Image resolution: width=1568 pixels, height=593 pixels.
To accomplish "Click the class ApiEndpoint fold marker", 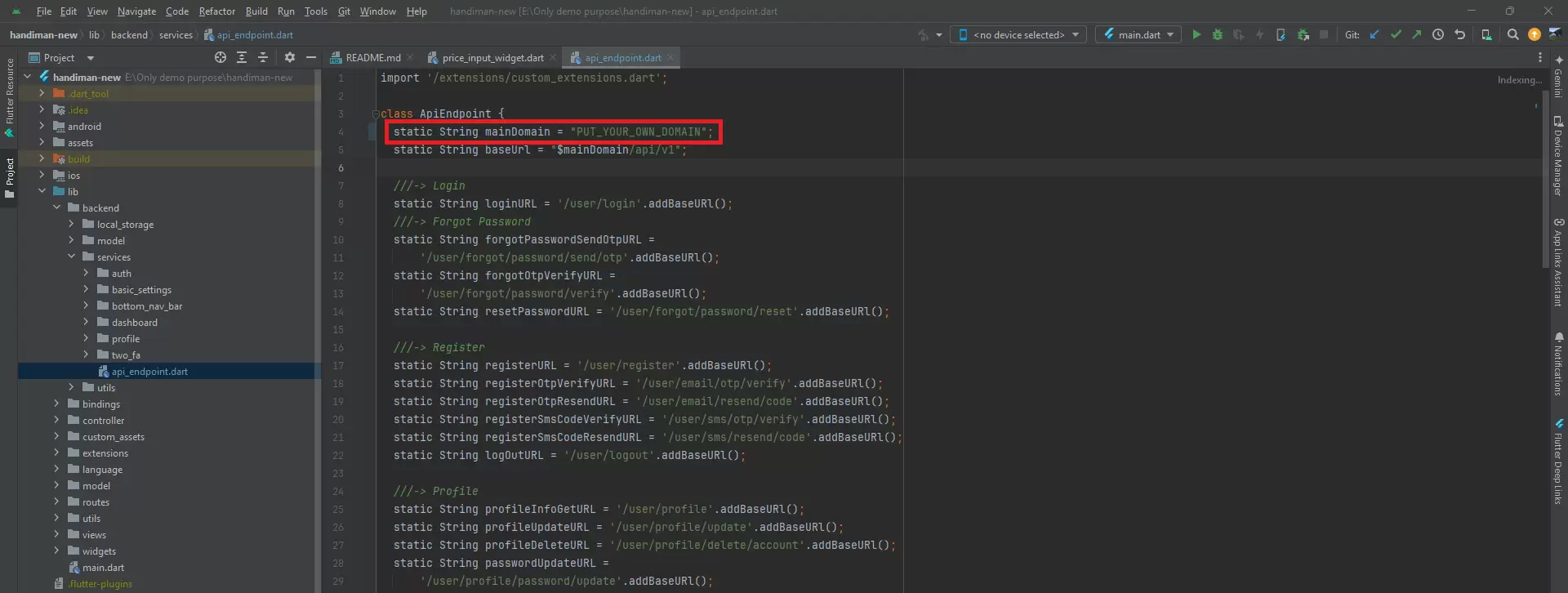I will tap(376, 114).
